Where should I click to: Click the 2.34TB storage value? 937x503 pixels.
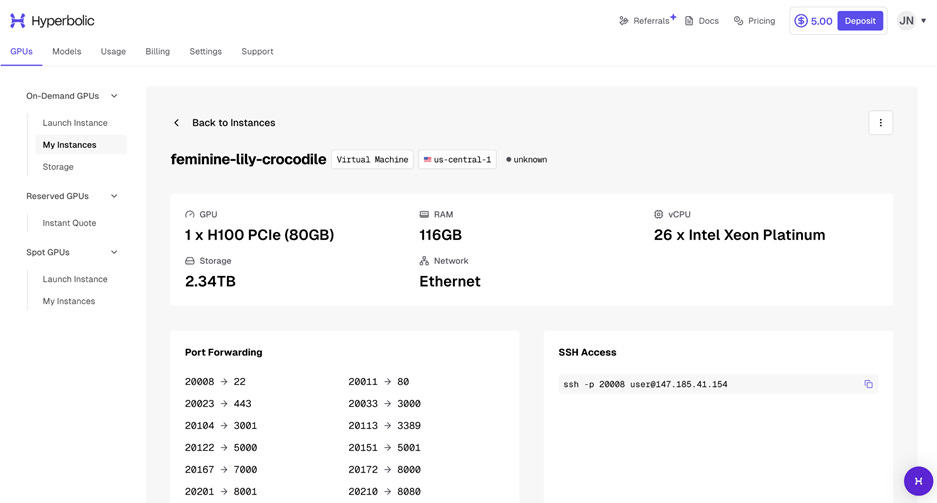tap(210, 281)
